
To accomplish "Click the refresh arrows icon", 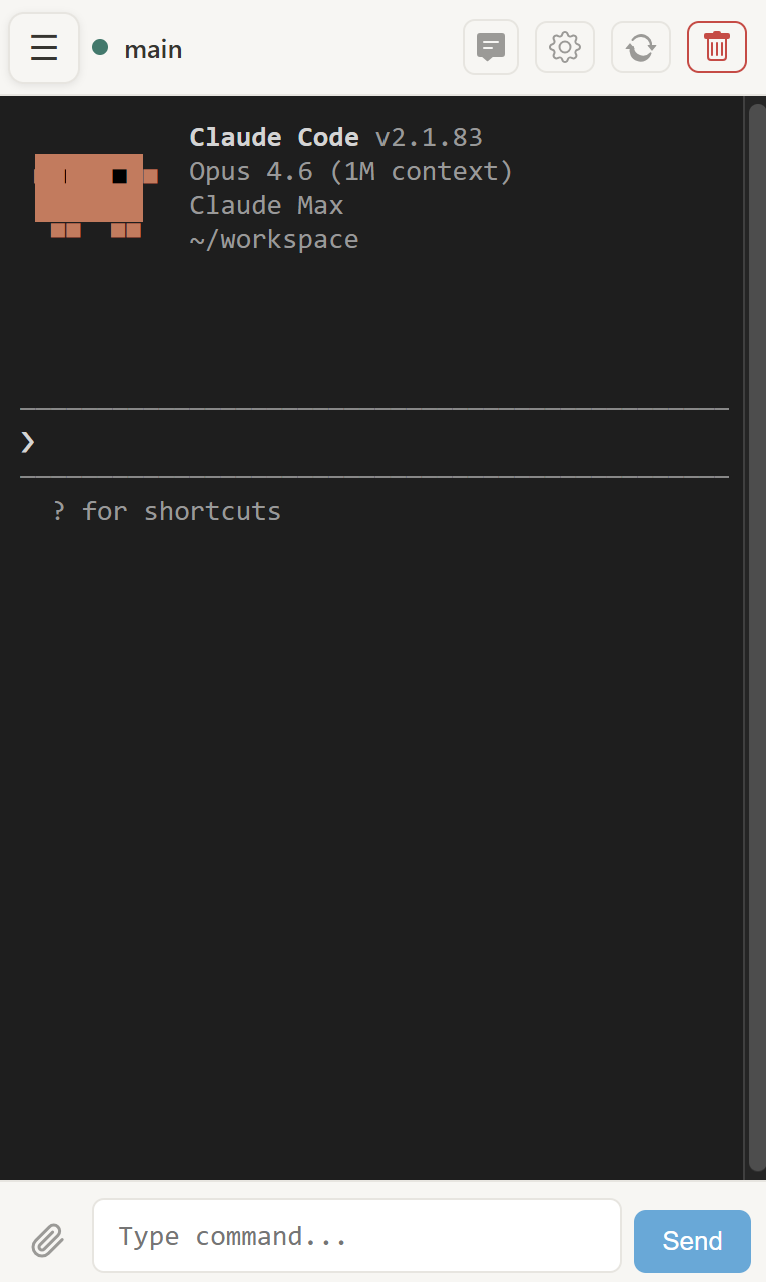I will tap(641, 47).
